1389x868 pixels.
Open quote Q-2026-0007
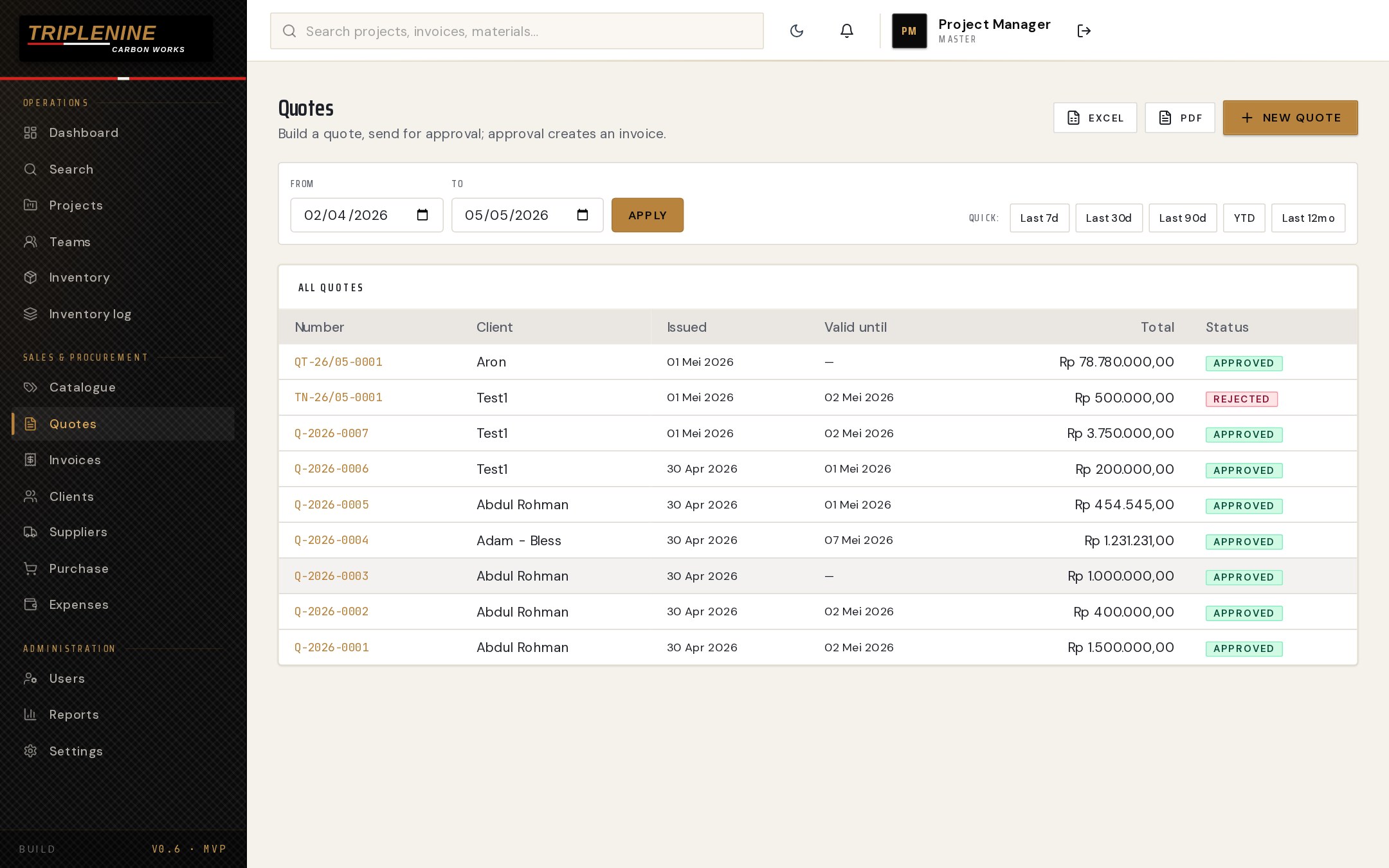coord(332,433)
